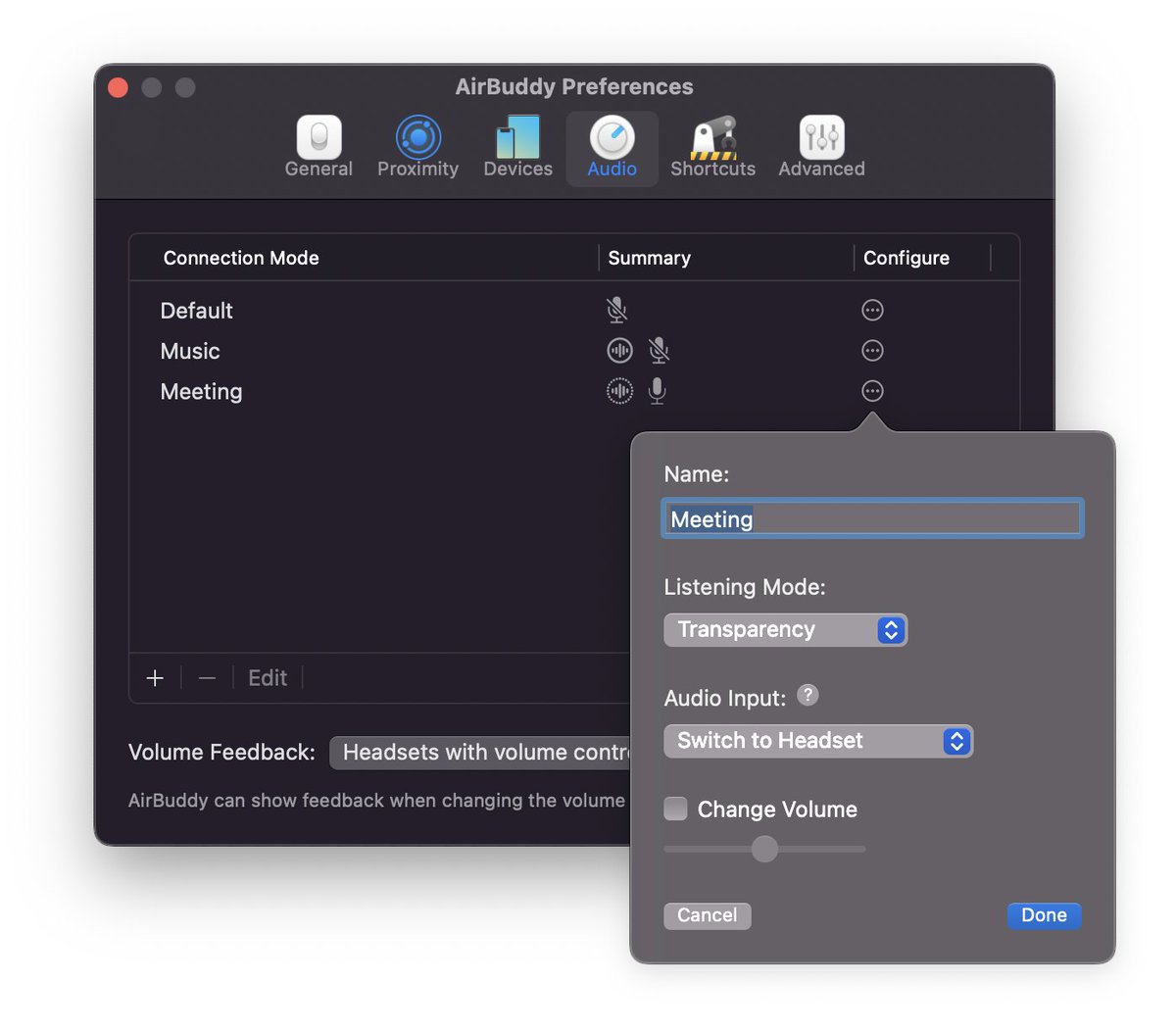The height and width of the screenshot is (1031, 1176).
Task: Open the Shortcuts preferences tab
Action: click(712, 147)
